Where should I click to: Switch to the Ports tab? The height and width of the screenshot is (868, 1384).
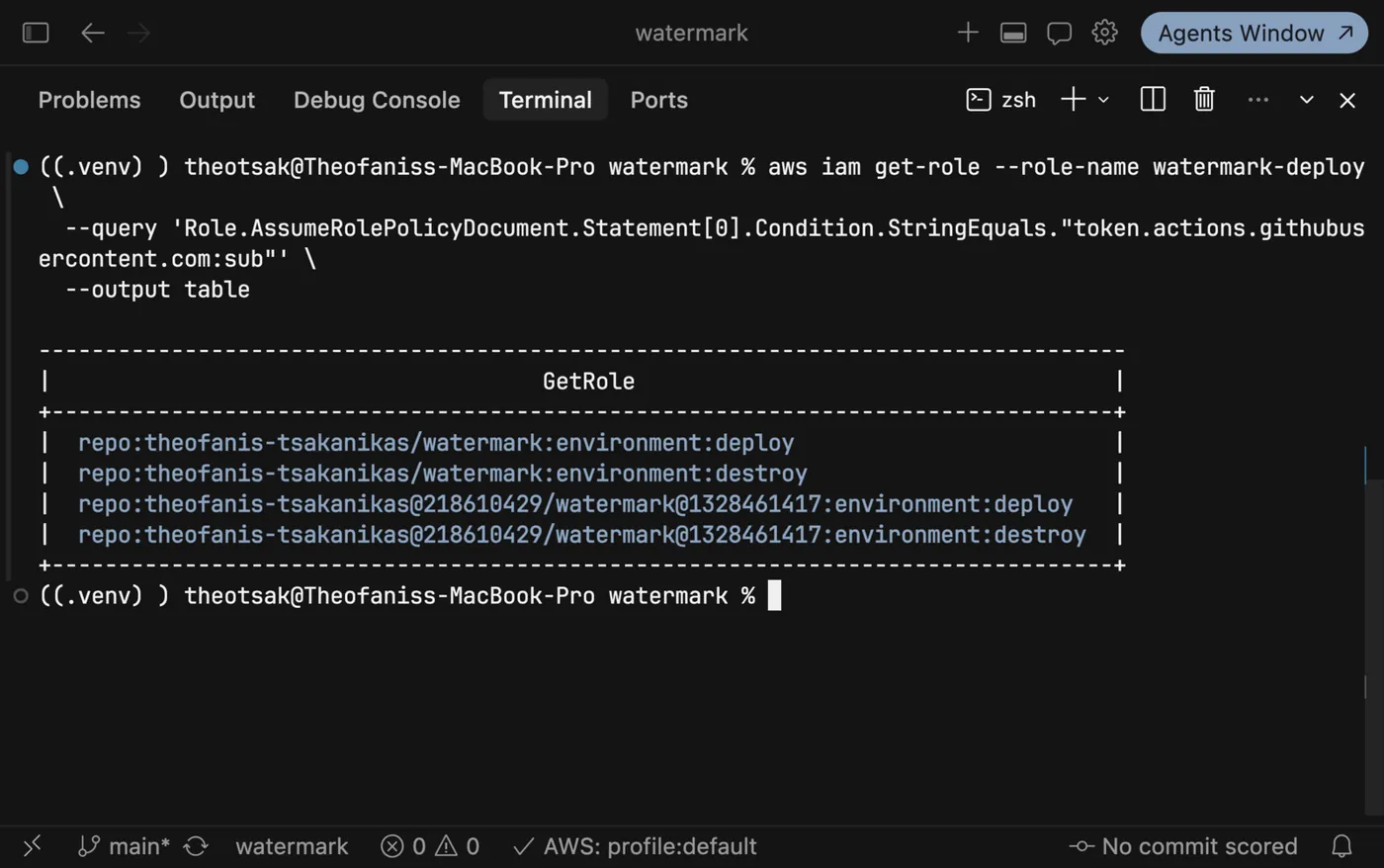[658, 100]
